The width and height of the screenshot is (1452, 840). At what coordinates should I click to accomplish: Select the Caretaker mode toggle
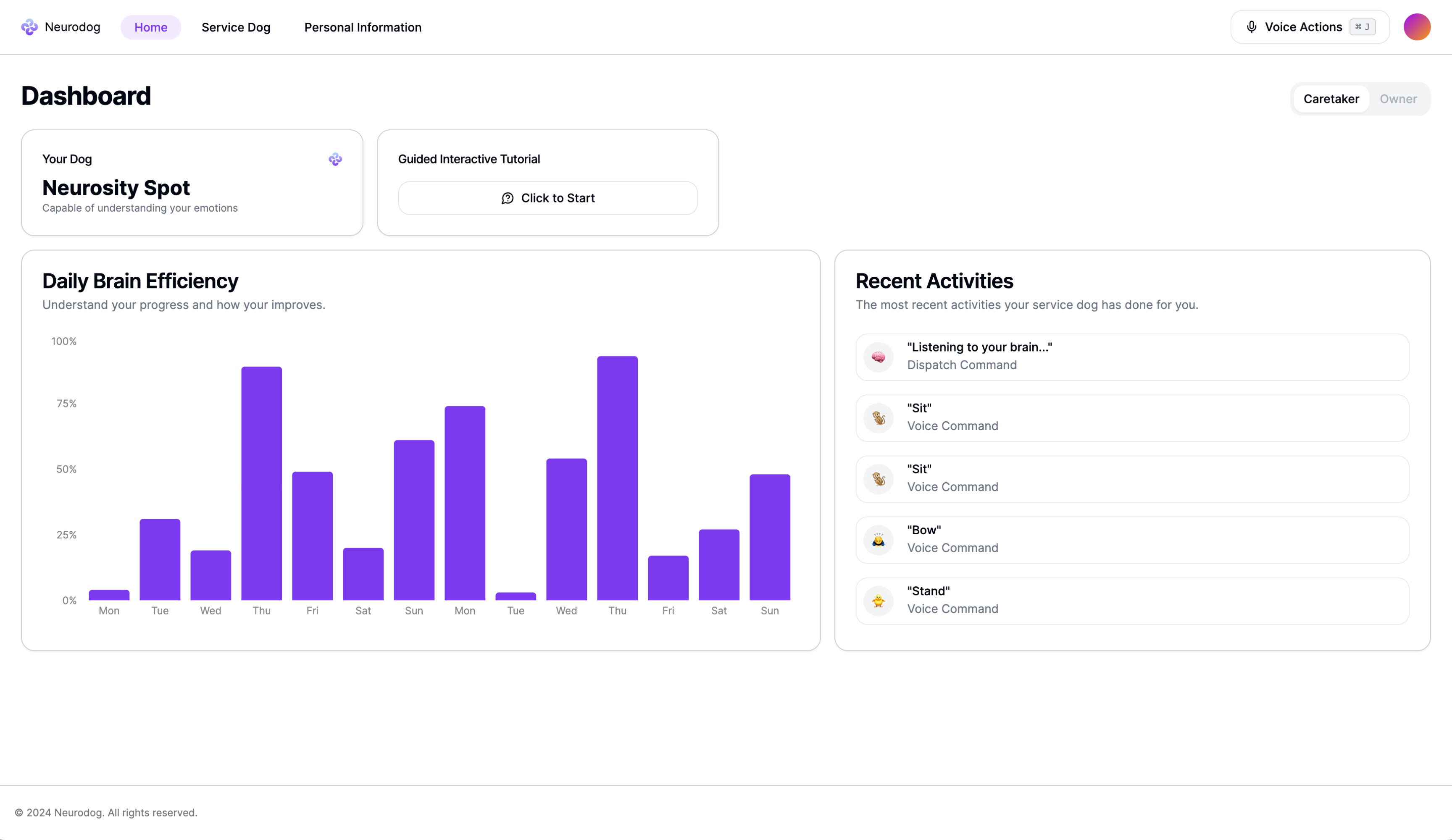point(1331,99)
